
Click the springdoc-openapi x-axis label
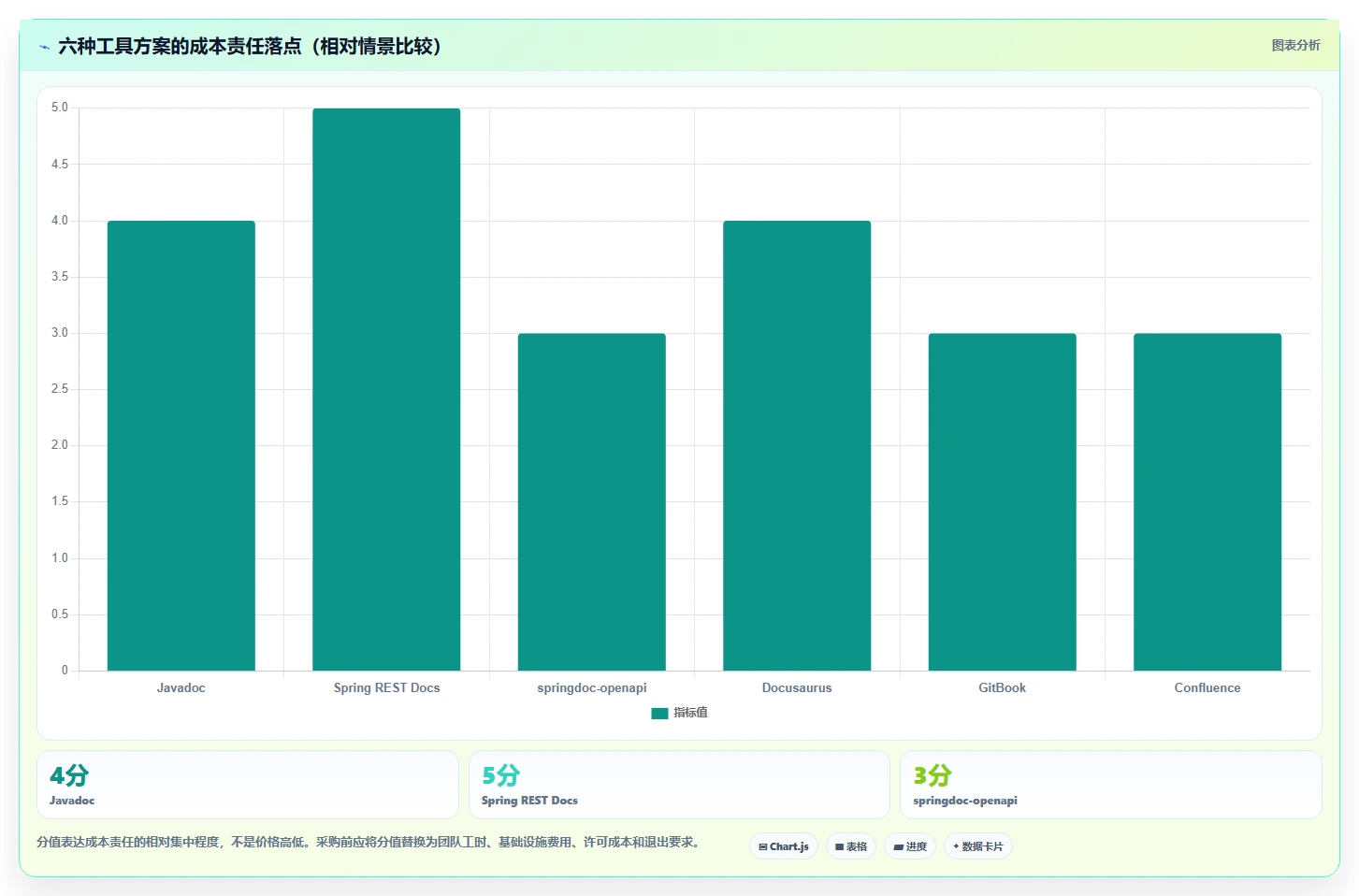591,688
